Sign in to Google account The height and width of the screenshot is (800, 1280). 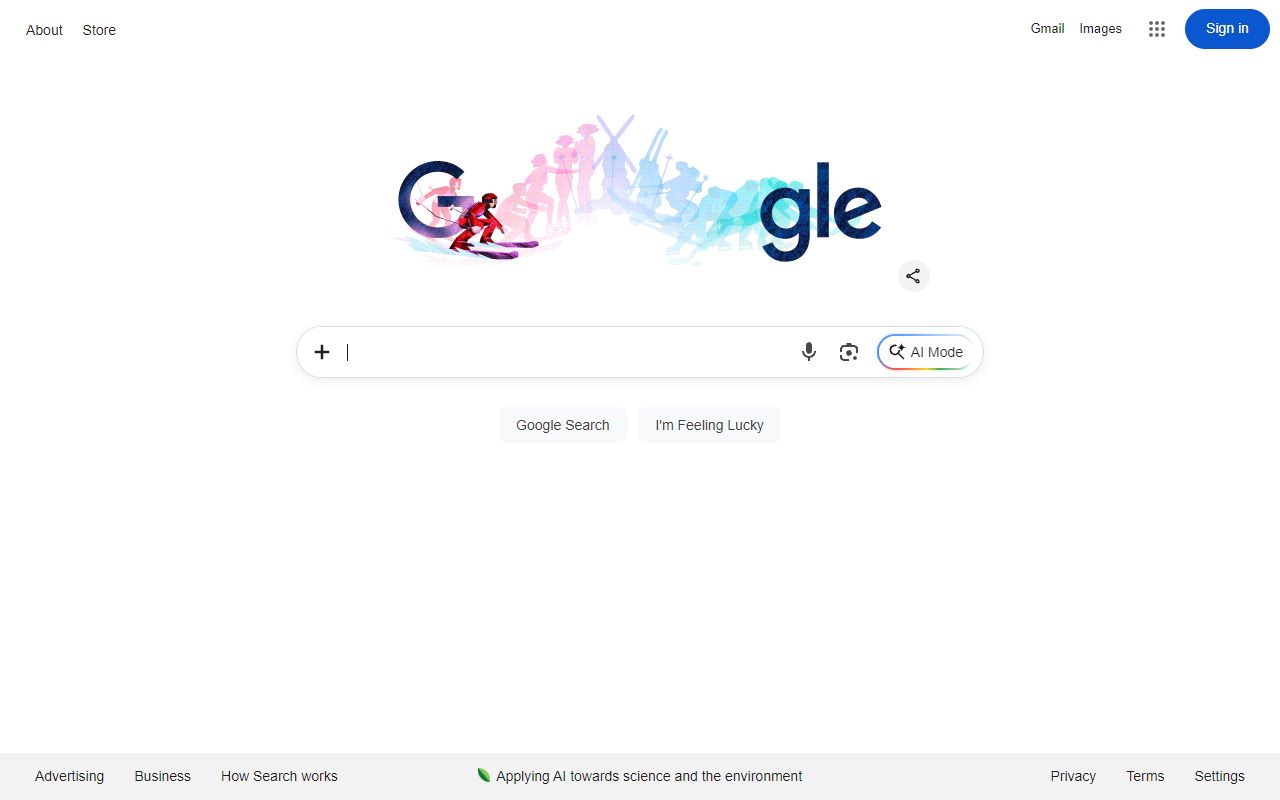click(1227, 29)
